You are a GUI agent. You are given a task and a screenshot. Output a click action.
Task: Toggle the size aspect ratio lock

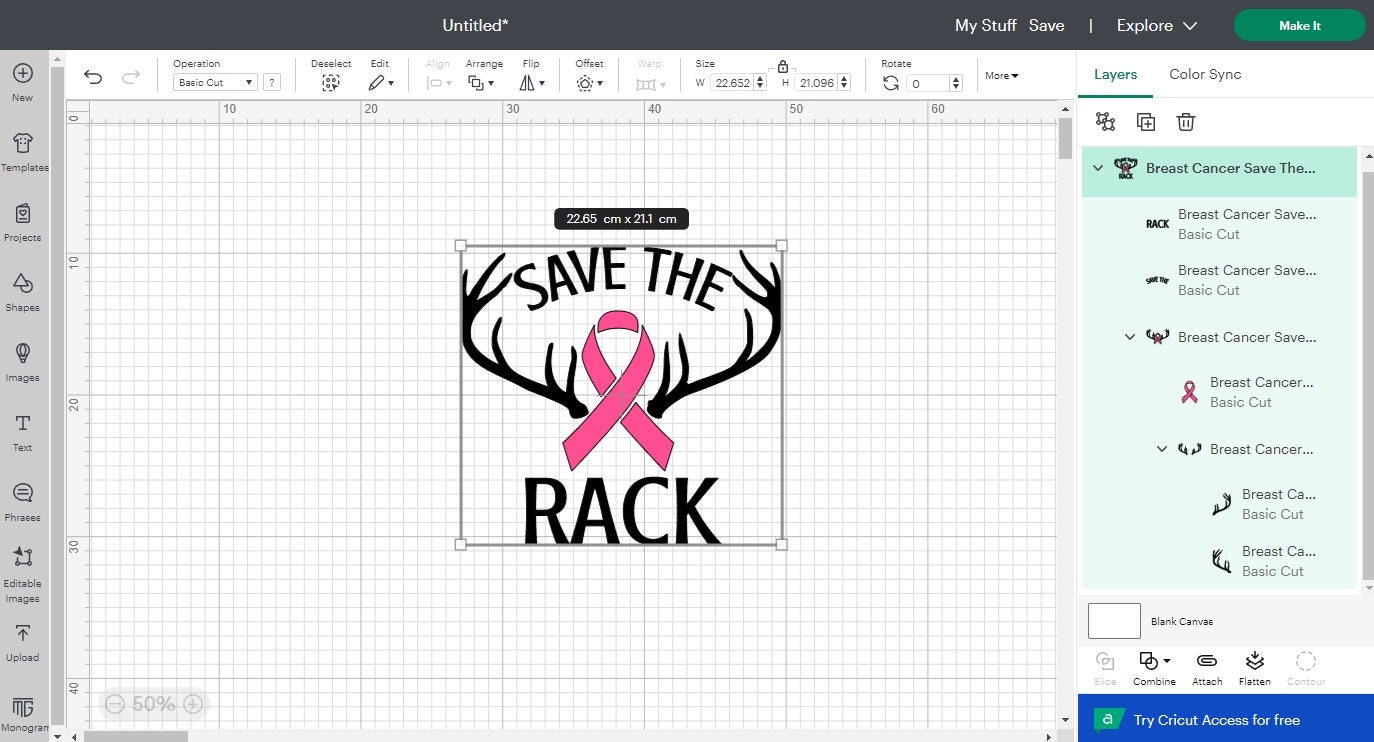[x=782, y=66]
